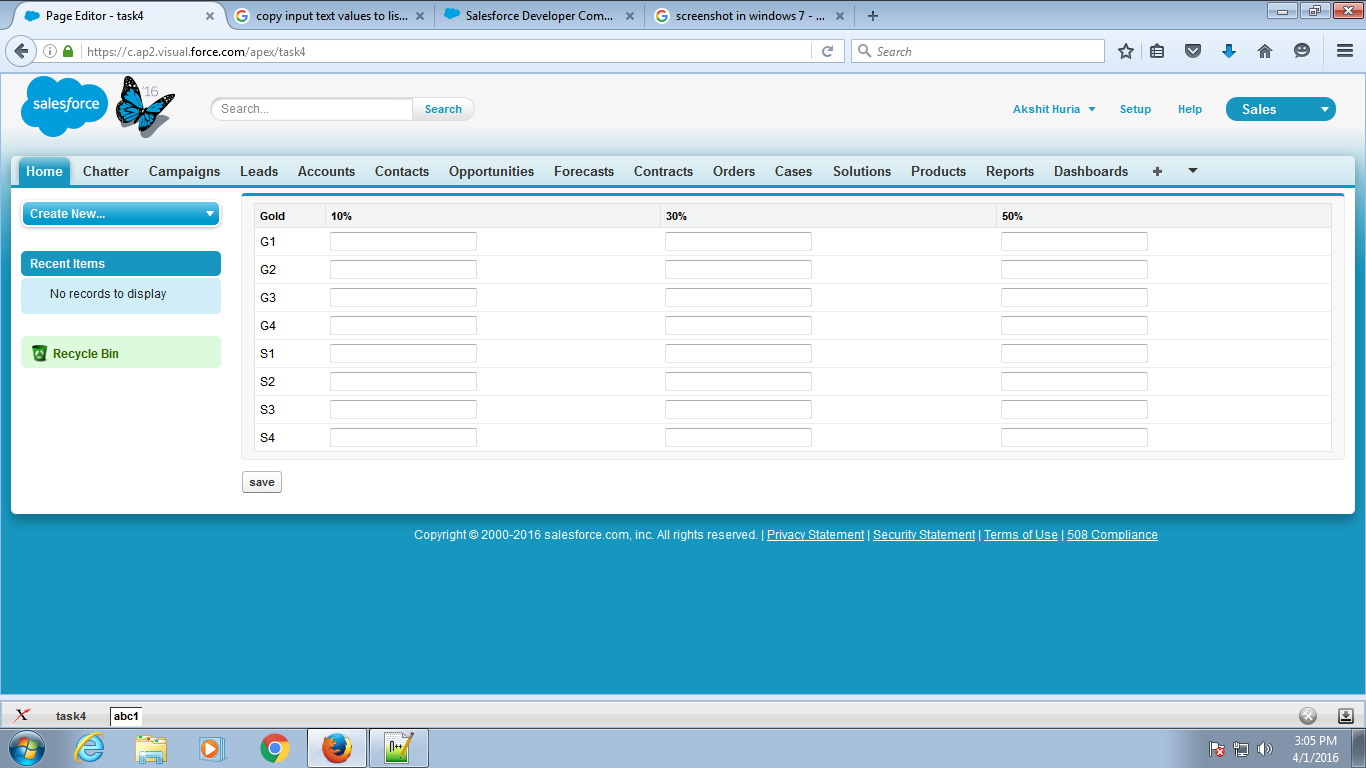Screen dimensions: 1366x768
Task: Open the taskbar clock showing 3:05 PM
Action: [x=1315, y=749]
